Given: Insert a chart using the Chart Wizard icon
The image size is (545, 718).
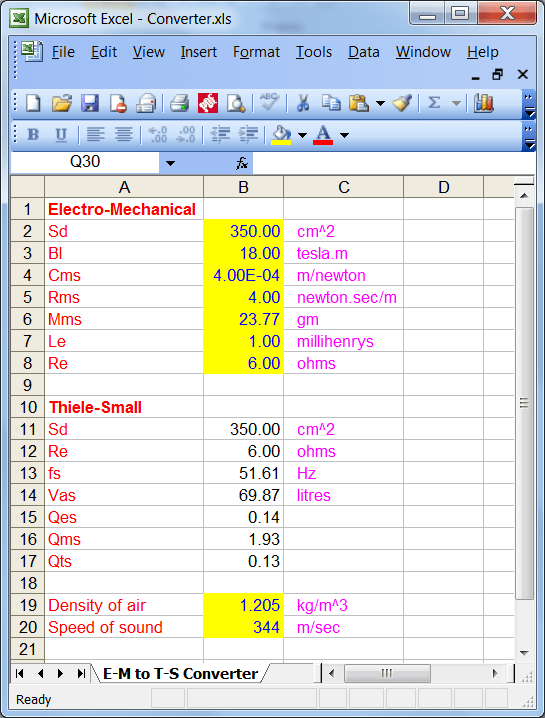Looking at the screenshot, I should click(484, 103).
